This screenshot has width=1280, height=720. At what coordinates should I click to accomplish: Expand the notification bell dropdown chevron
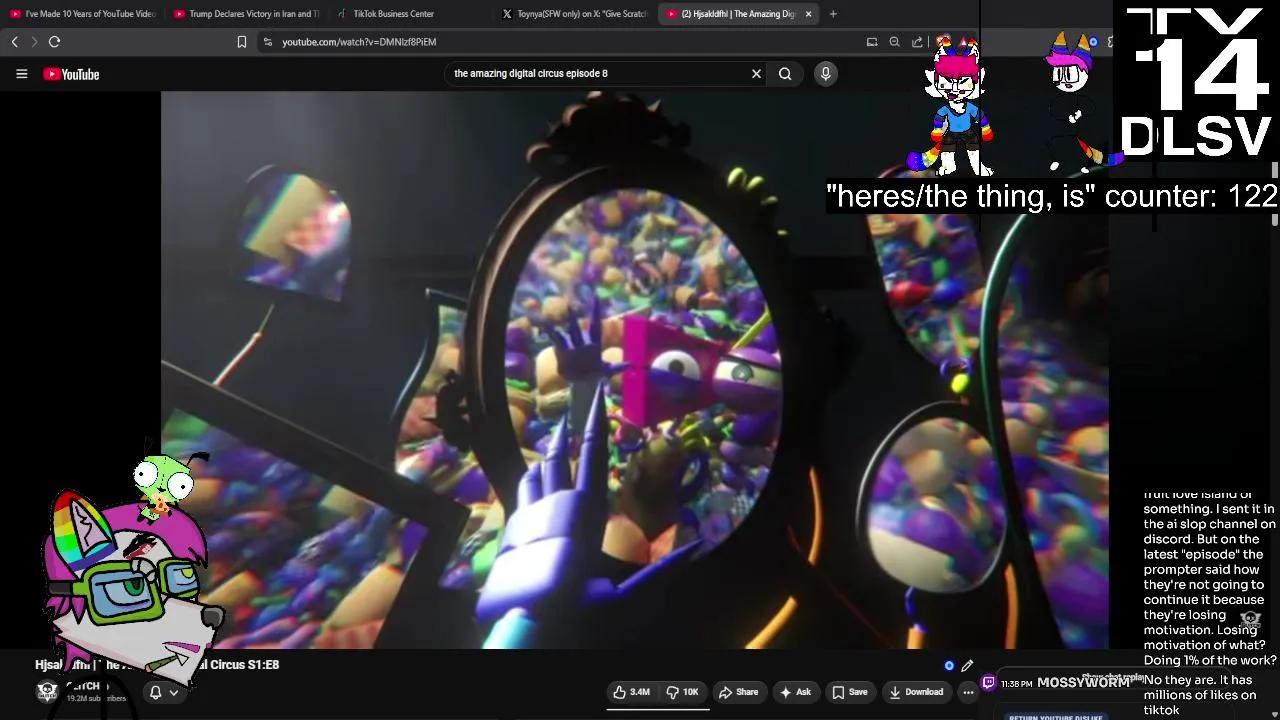click(x=174, y=692)
